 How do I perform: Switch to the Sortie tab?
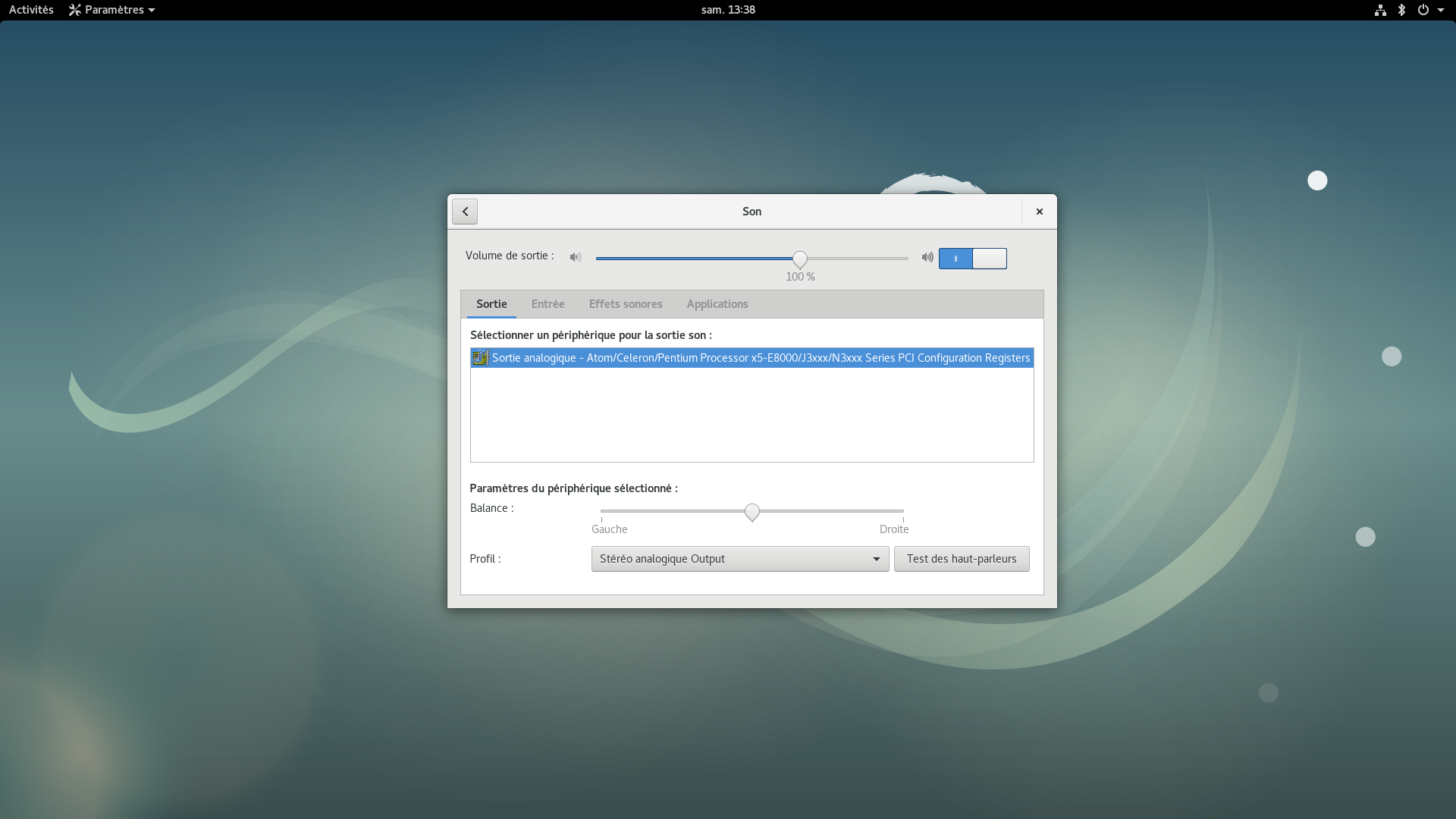[x=491, y=304]
